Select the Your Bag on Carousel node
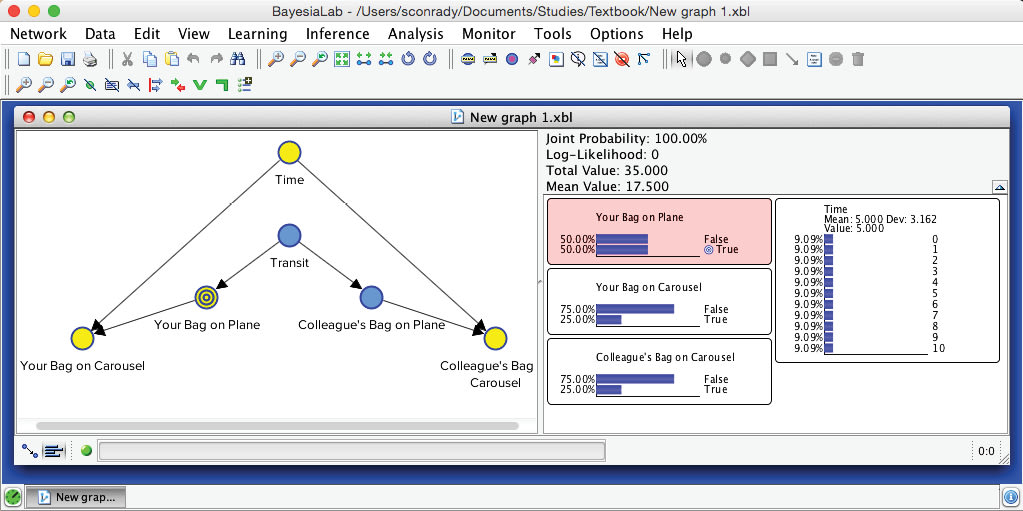Screen dimensions: 1023x511 (x=82, y=338)
